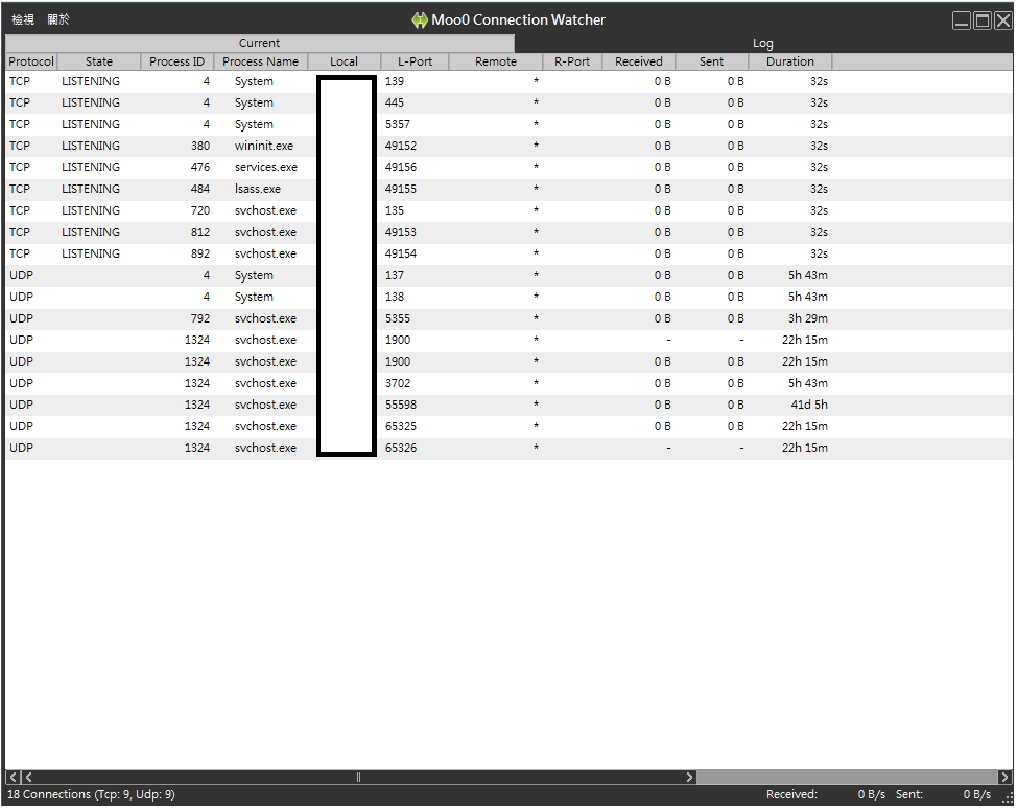1016x808 pixels.
Task: Click the 3h 29m duration value
Action: point(807,318)
